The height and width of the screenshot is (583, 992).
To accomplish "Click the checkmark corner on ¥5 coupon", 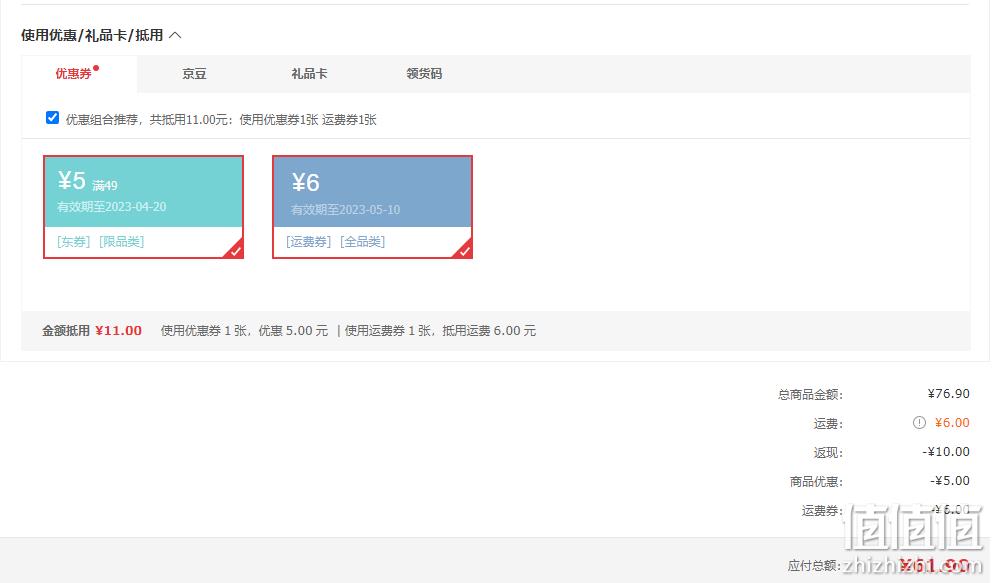I will point(235,250).
